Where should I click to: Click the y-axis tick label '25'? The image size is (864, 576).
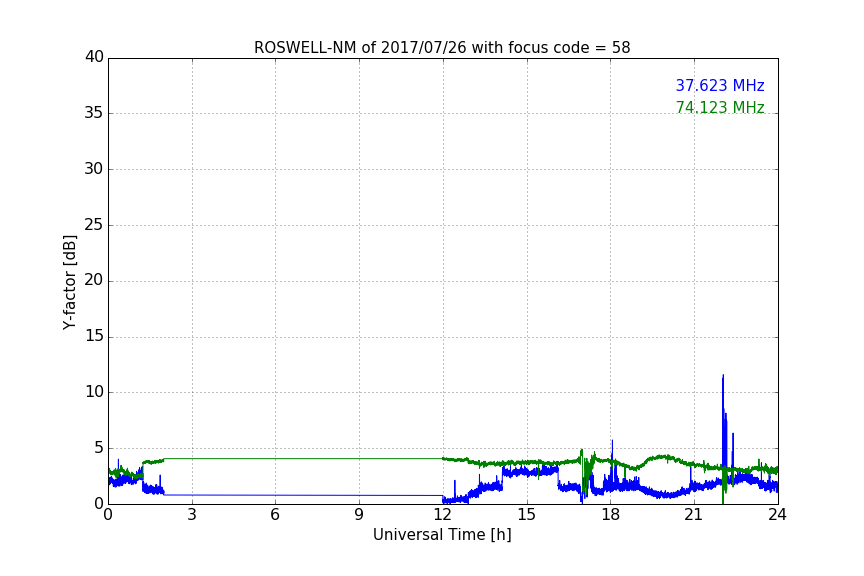tap(94, 225)
